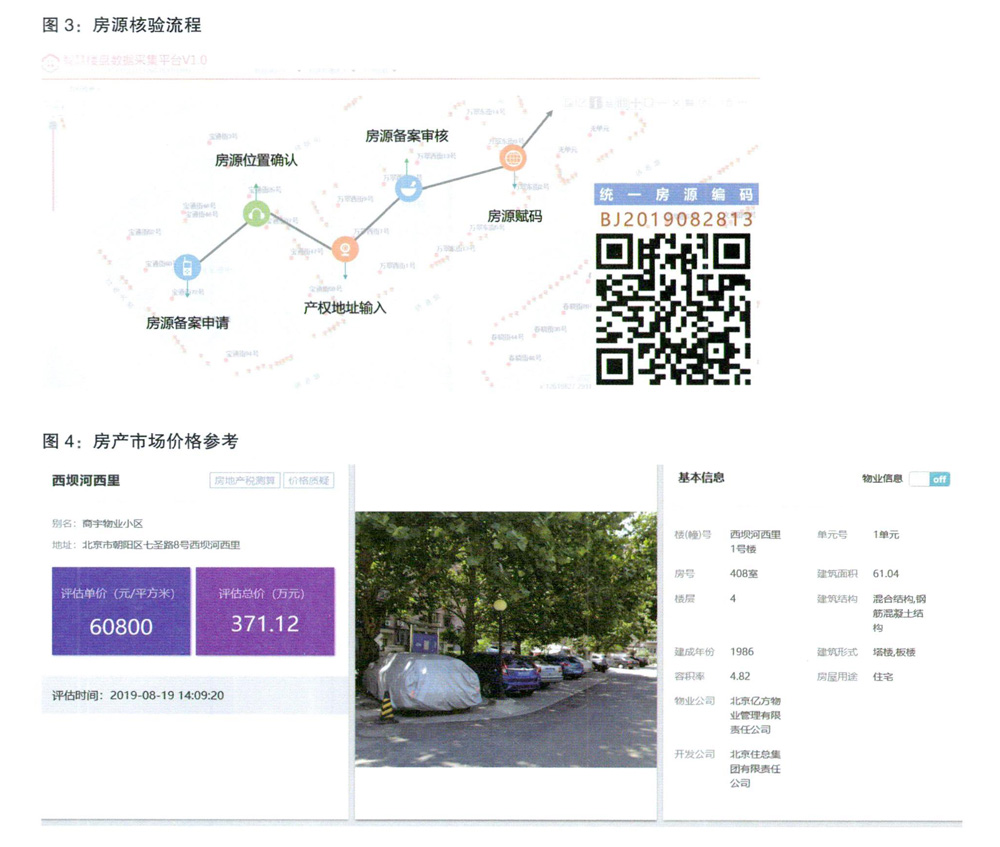This screenshot has width=1000, height=847.
Task: Select the plot ratio value 4.82
Action: click(x=740, y=676)
